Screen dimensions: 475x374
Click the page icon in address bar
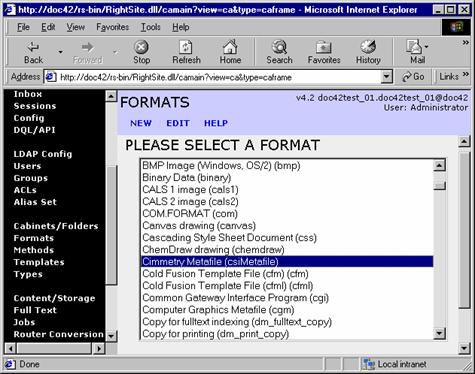(50, 77)
